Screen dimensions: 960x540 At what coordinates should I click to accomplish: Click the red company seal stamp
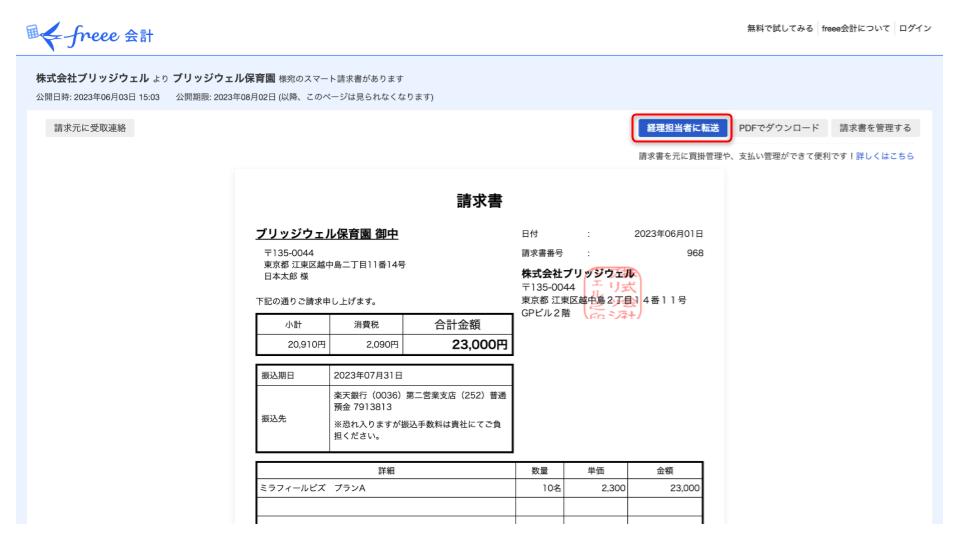(x=612, y=294)
